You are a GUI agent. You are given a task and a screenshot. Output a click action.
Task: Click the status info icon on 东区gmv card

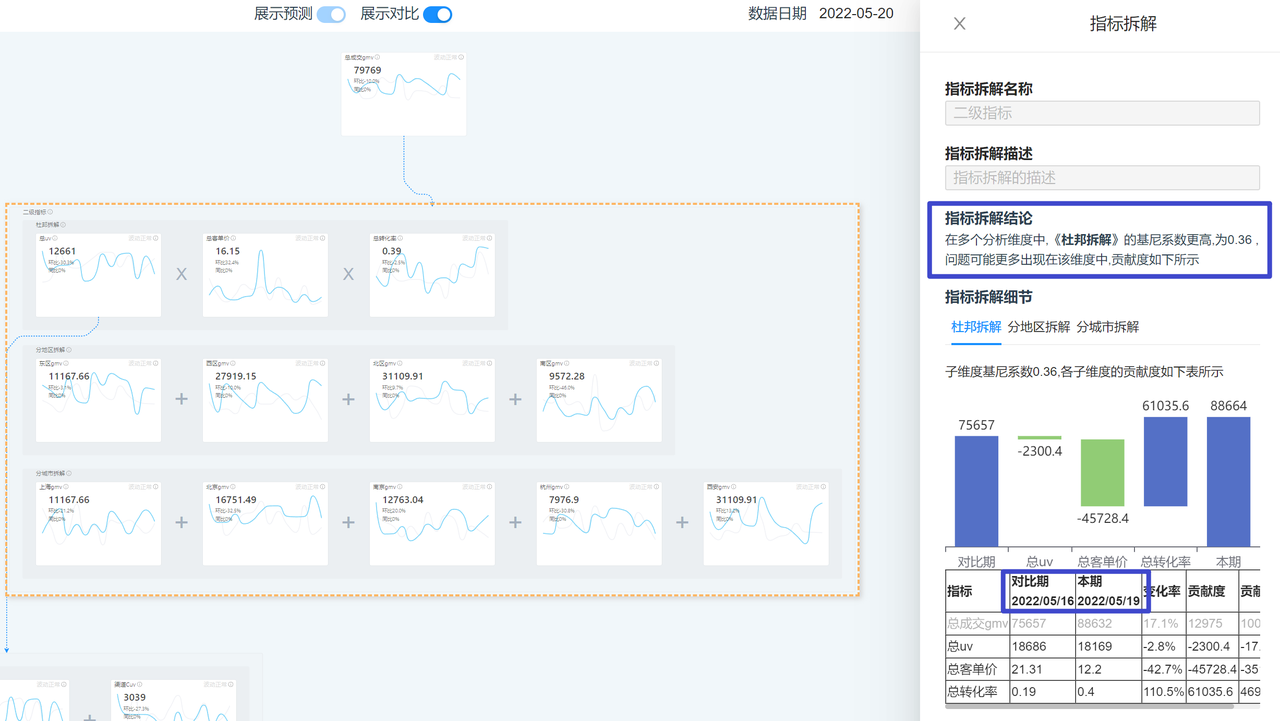click(156, 364)
